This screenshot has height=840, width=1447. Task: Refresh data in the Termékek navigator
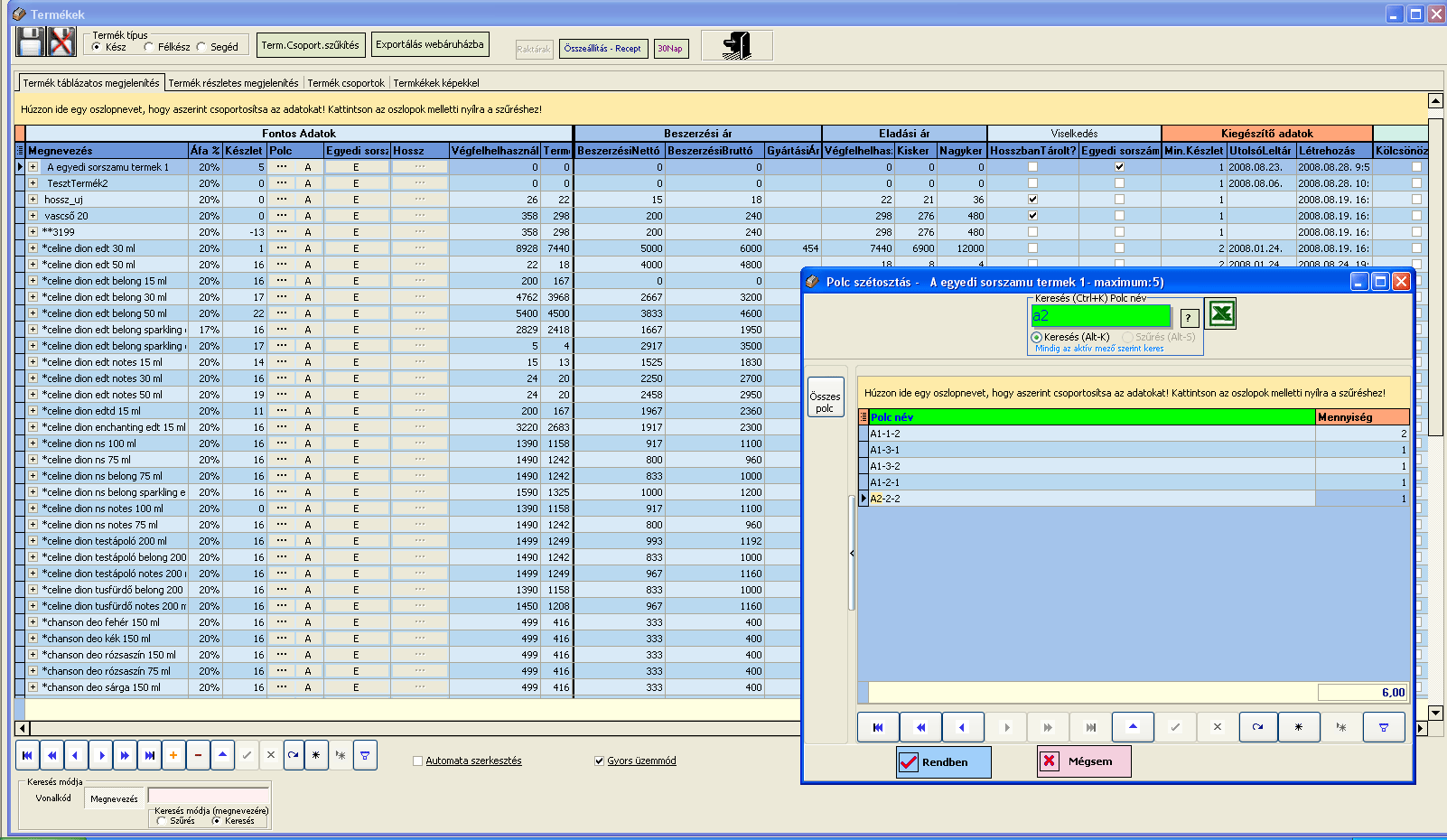point(294,755)
